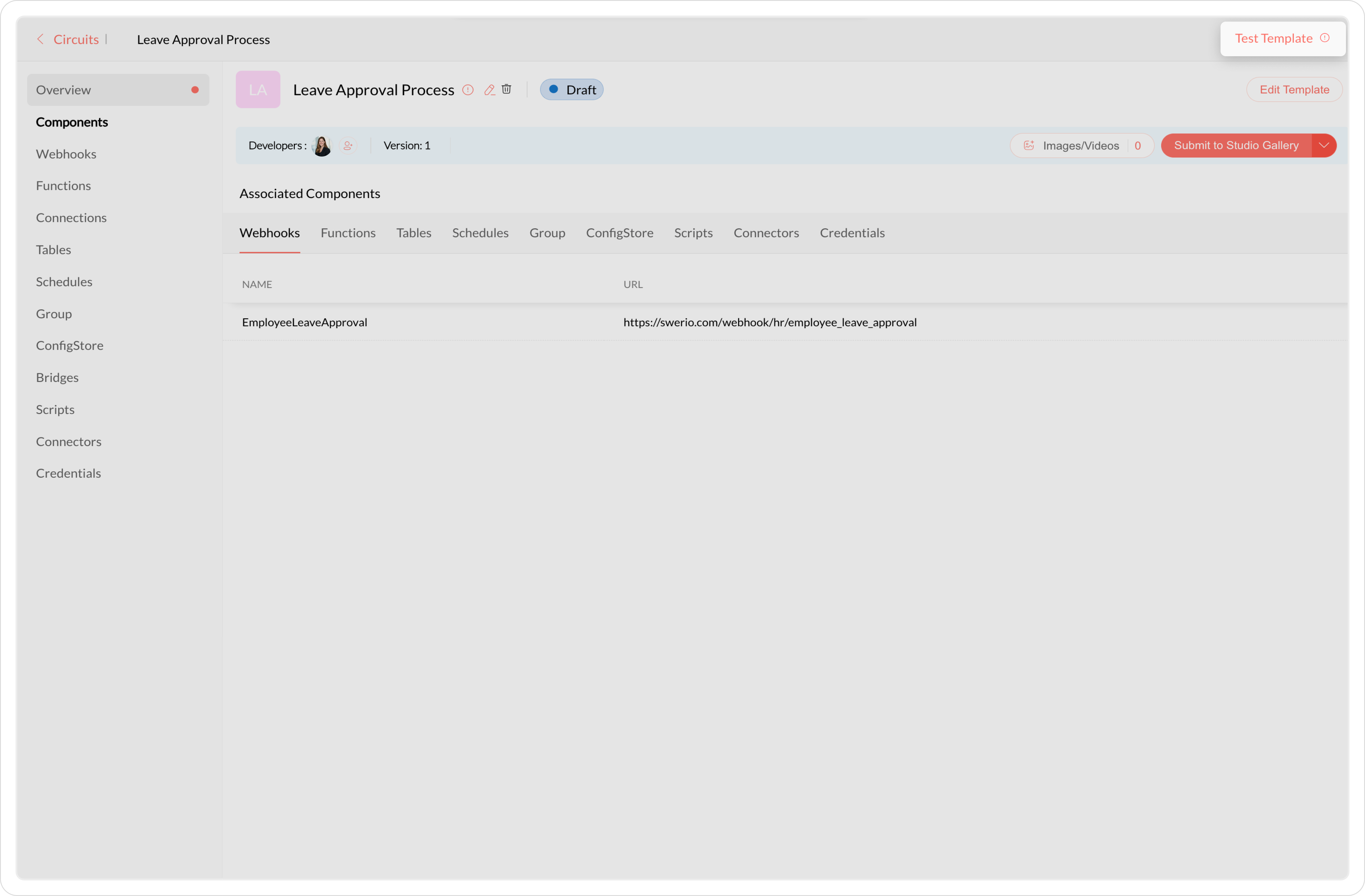Screen dimensions: 1365x896
Task: Click the Test Template button
Action: 1283,38
